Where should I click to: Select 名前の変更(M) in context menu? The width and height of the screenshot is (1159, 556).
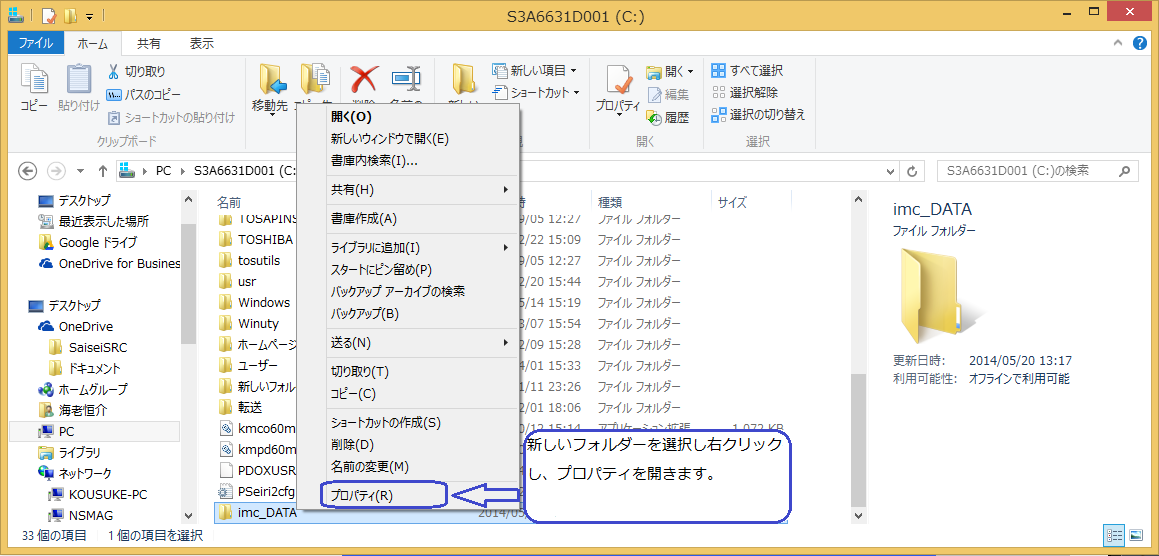369,467
